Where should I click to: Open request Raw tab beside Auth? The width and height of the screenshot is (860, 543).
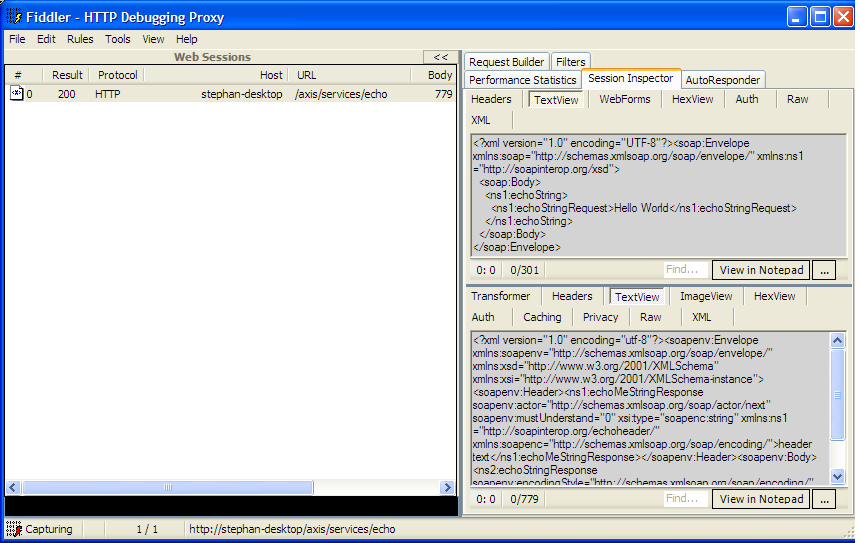[797, 99]
